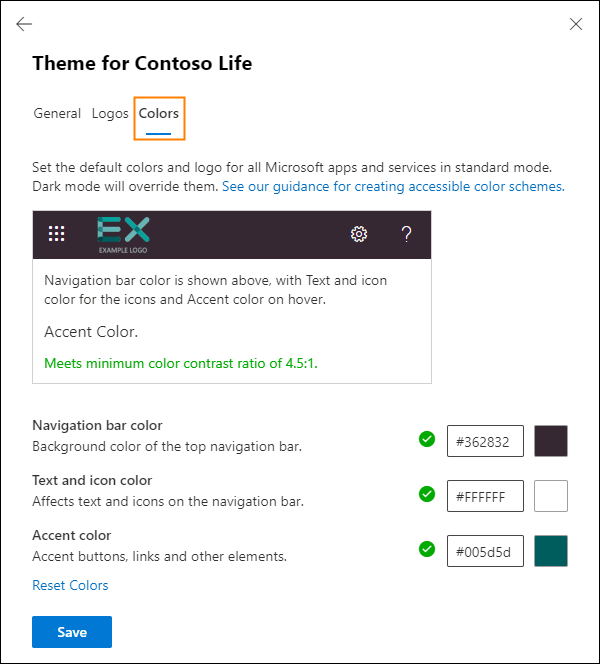The width and height of the screenshot is (600, 664).
Task: Click the app launcher waffle icon
Action: point(57,234)
